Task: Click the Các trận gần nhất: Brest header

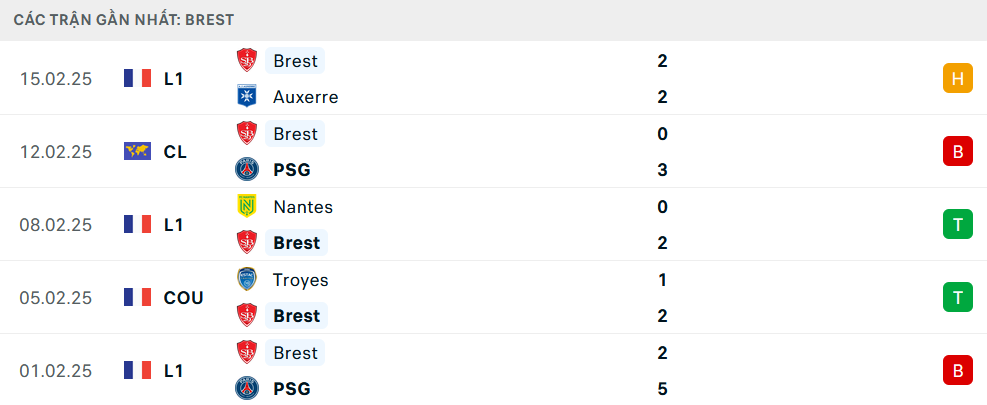Action: point(125,19)
